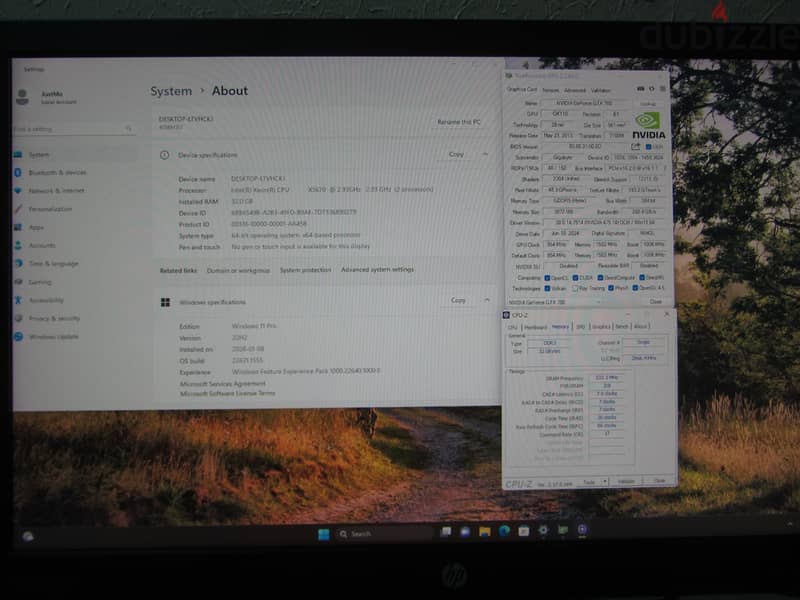Toggle DirectML checkbox in GPU-Z
The image size is (800, 600).
click(x=642, y=278)
